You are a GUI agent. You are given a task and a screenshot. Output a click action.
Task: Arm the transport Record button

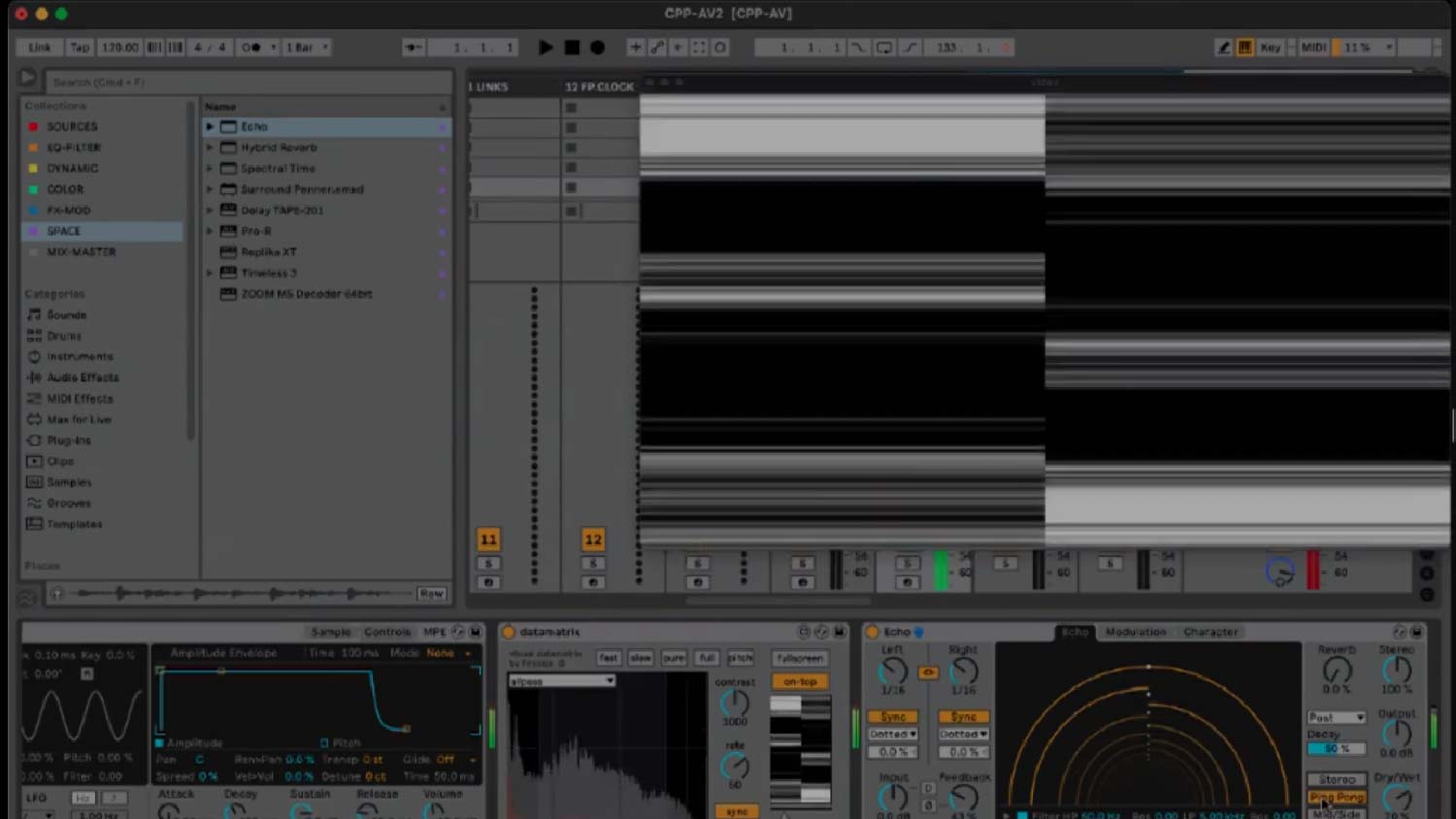click(598, 47)
